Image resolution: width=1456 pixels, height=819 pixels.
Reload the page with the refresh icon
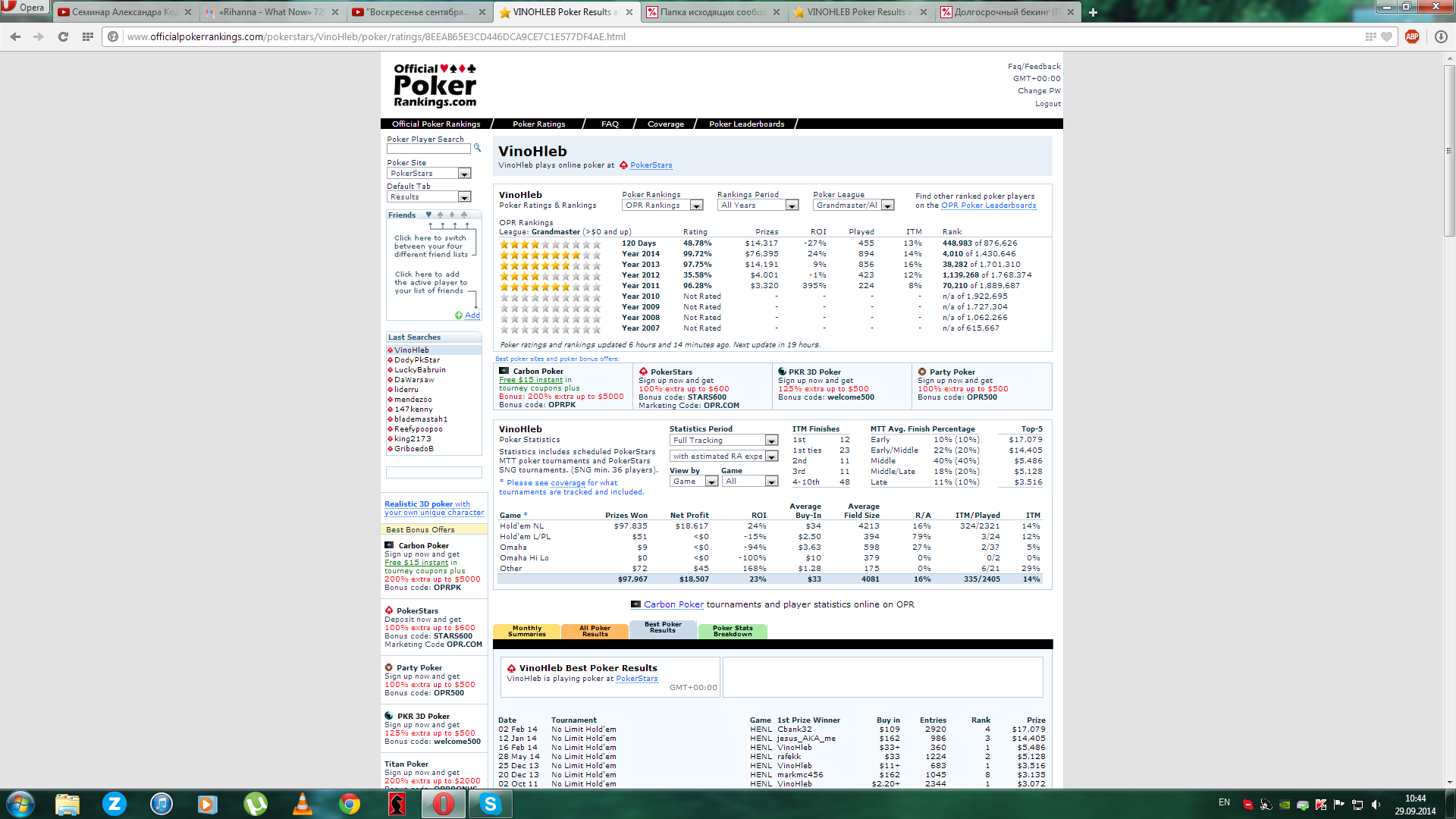(63, 36)
